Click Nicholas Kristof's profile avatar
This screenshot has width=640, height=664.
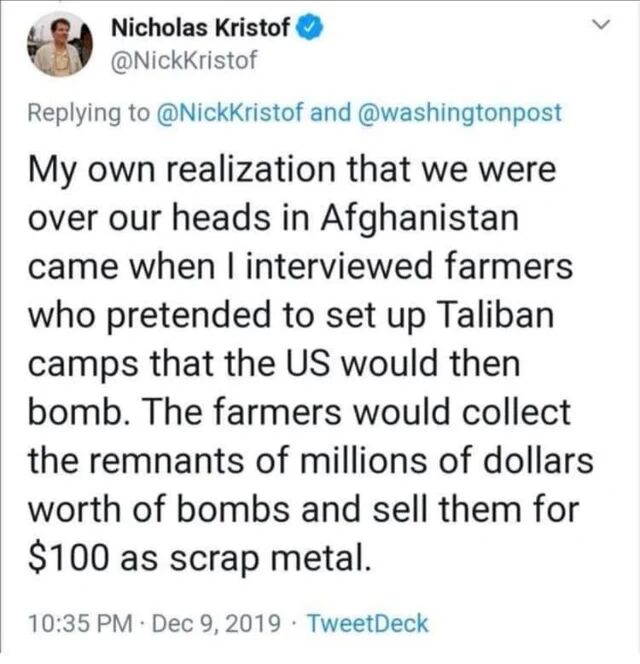(x=60, y=44)
